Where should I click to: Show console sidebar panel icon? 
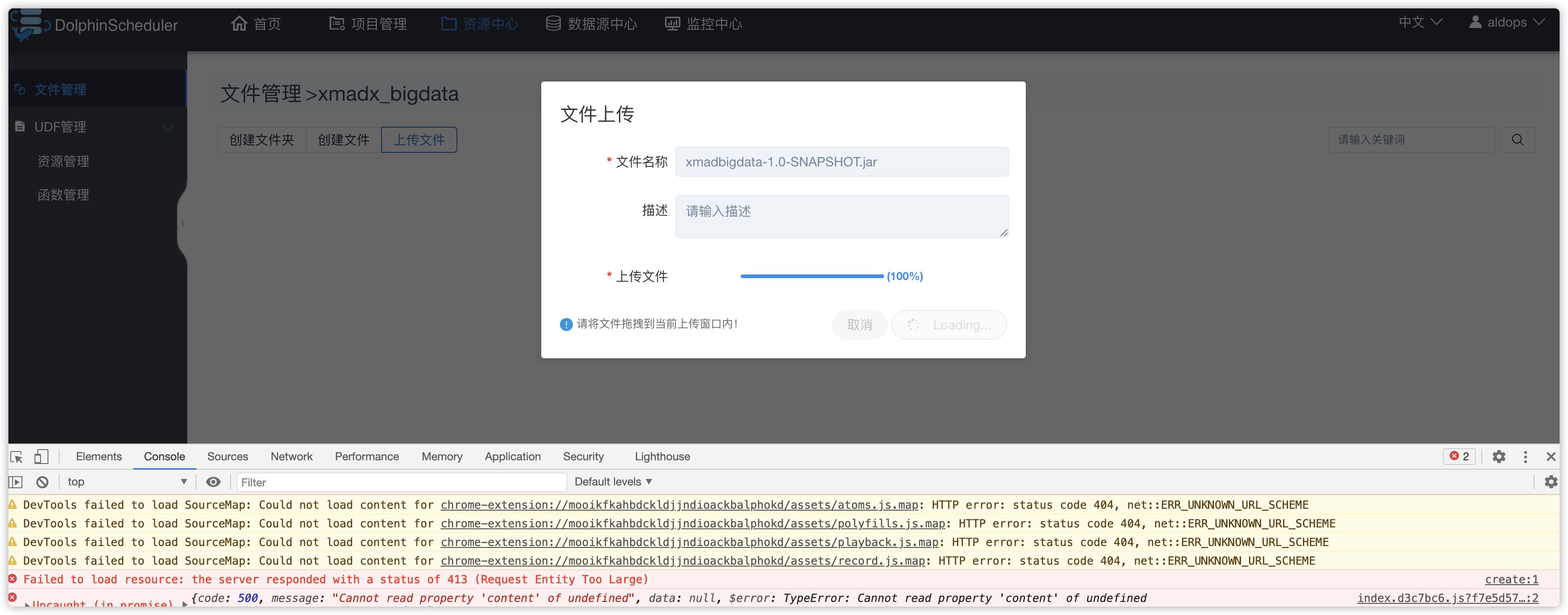[16, 482]
